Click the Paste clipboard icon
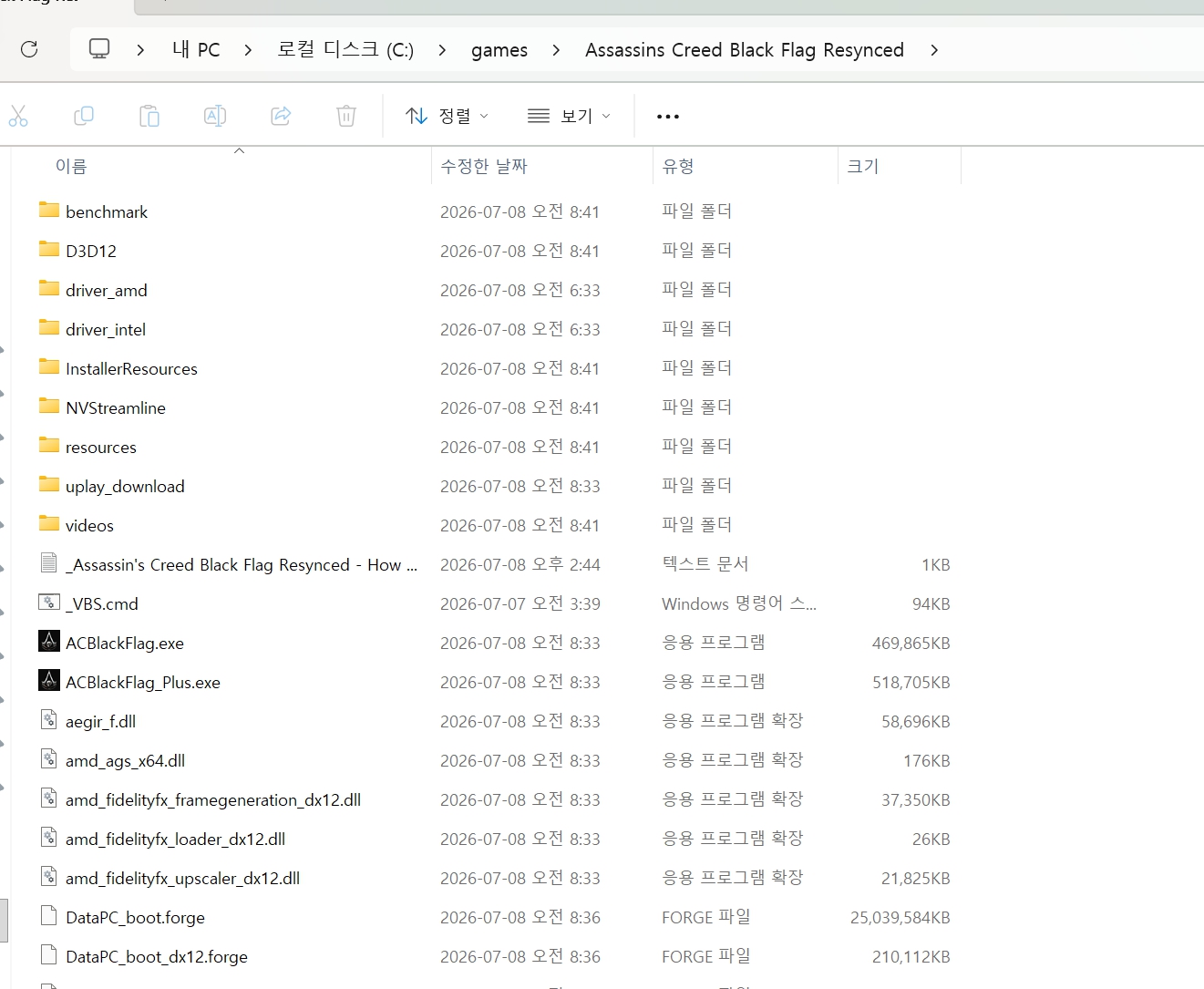 149,116
